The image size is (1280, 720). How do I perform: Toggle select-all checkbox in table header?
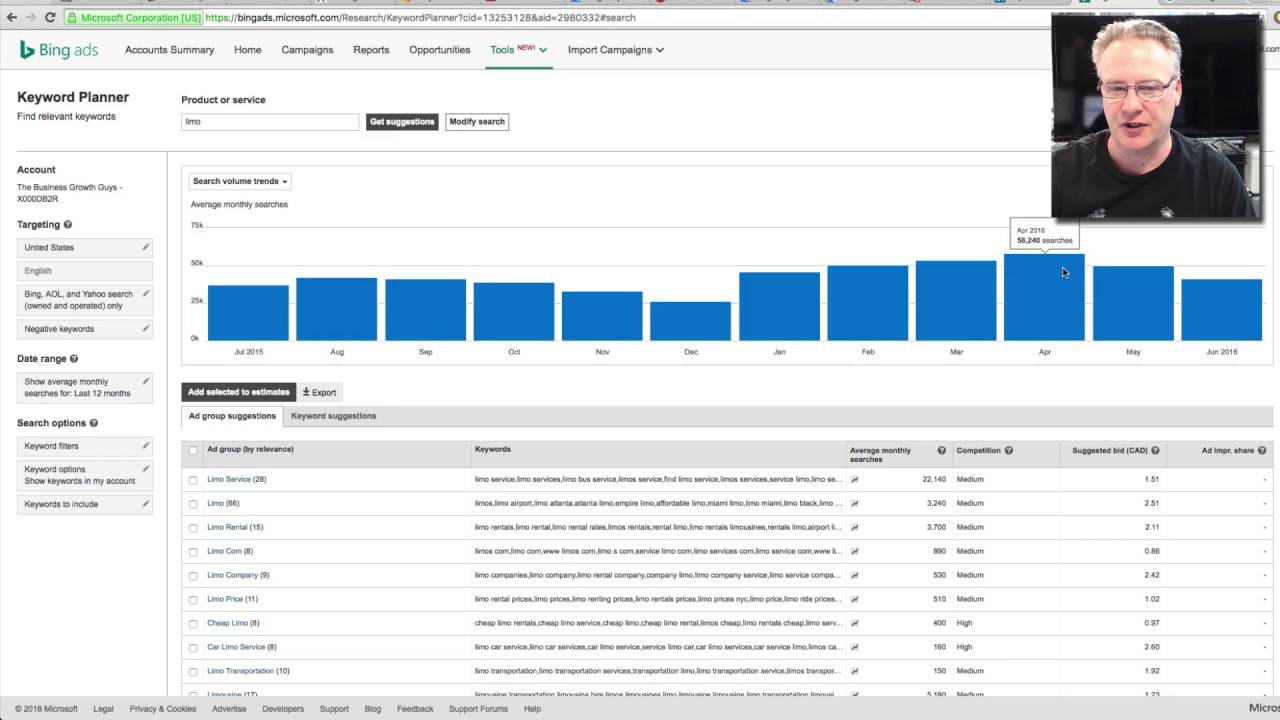coord(193,450)
